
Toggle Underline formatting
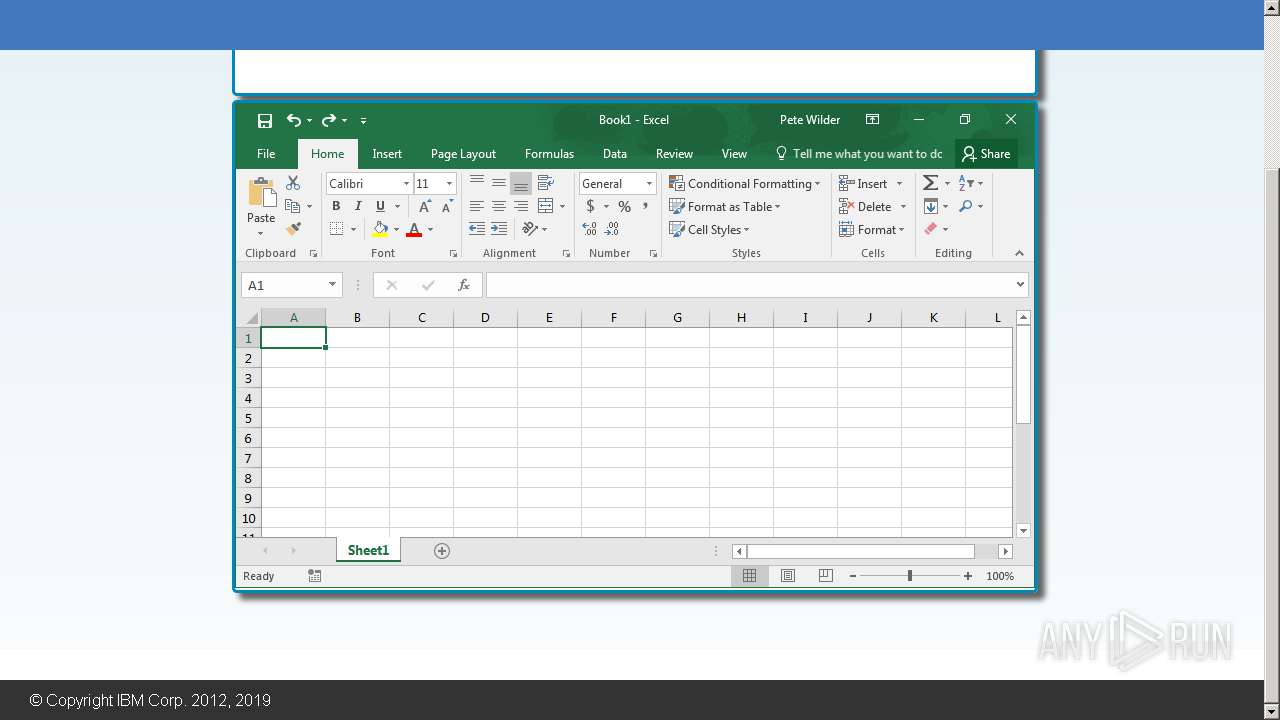[x=380, y=206]
